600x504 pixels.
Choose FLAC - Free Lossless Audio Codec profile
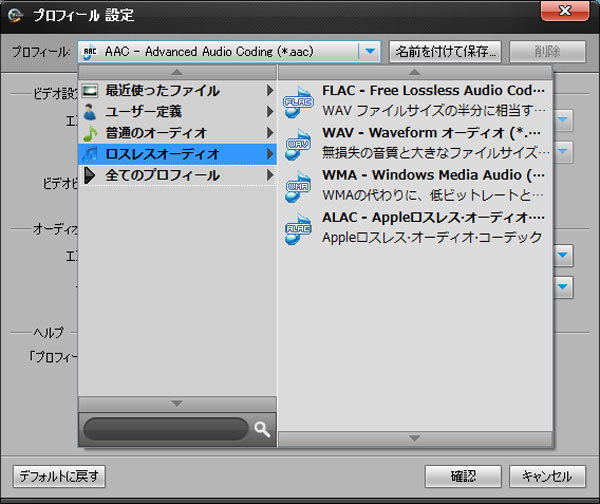(x=415, y=101)
